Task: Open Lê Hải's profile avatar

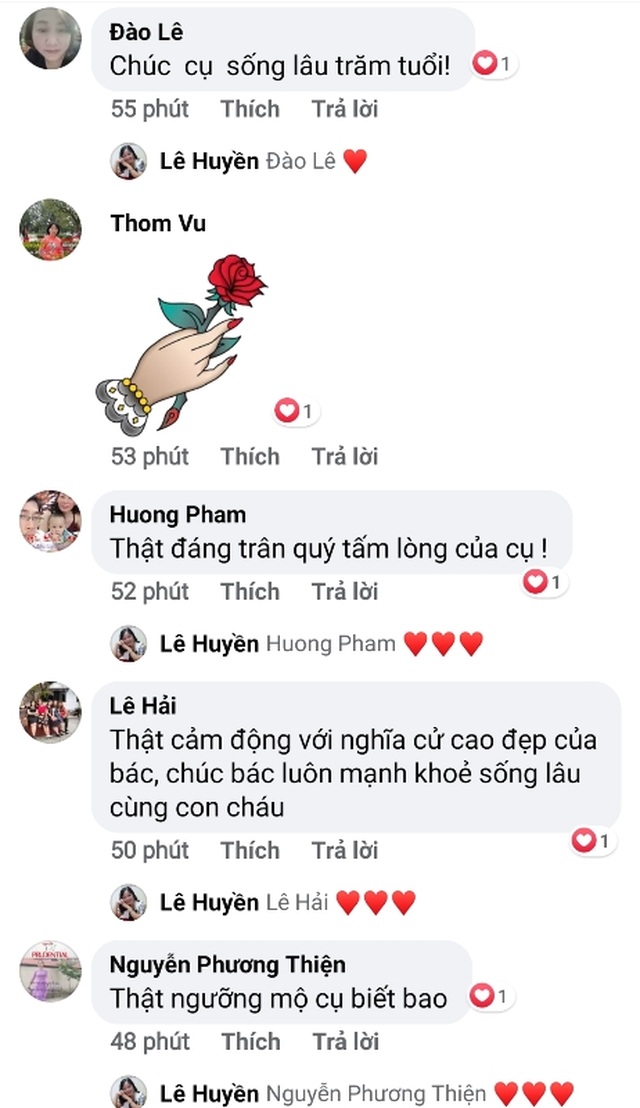Action: (50, 712)
